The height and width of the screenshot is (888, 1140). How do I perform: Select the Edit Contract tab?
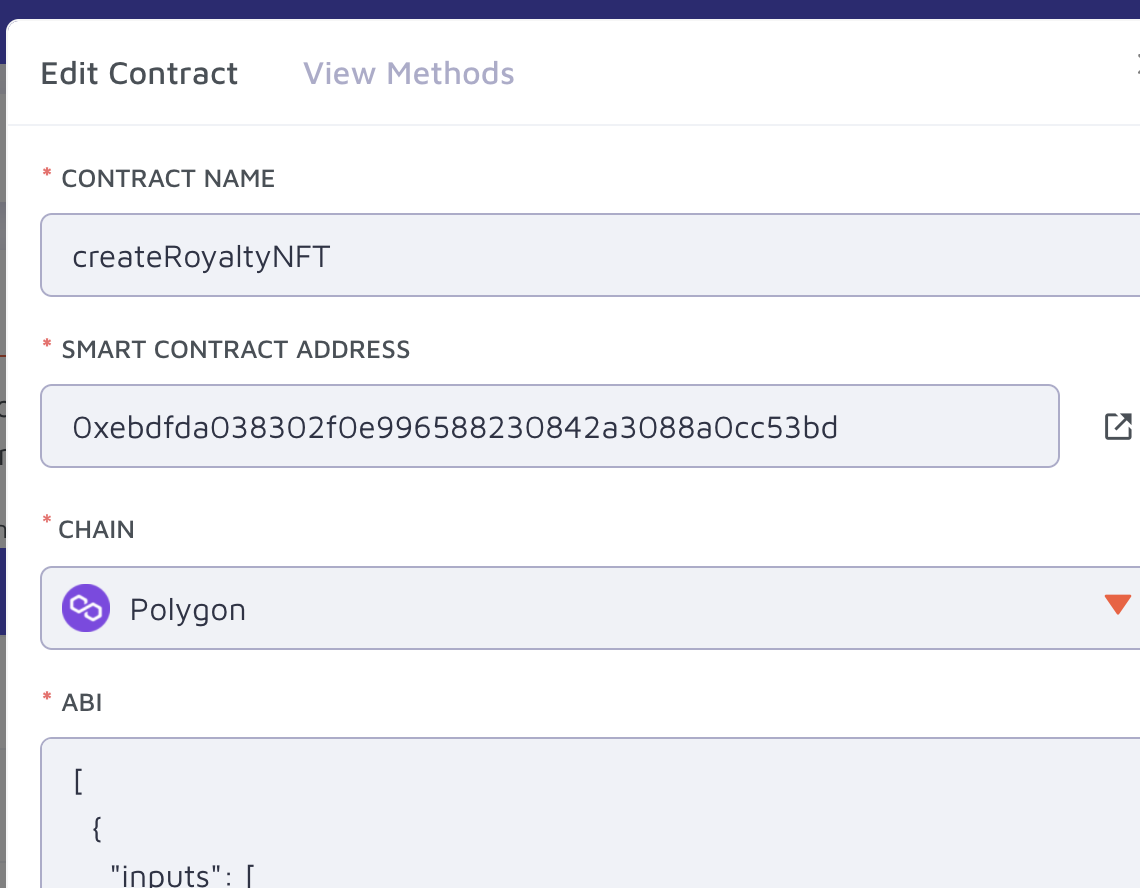(x=139, y=73)
